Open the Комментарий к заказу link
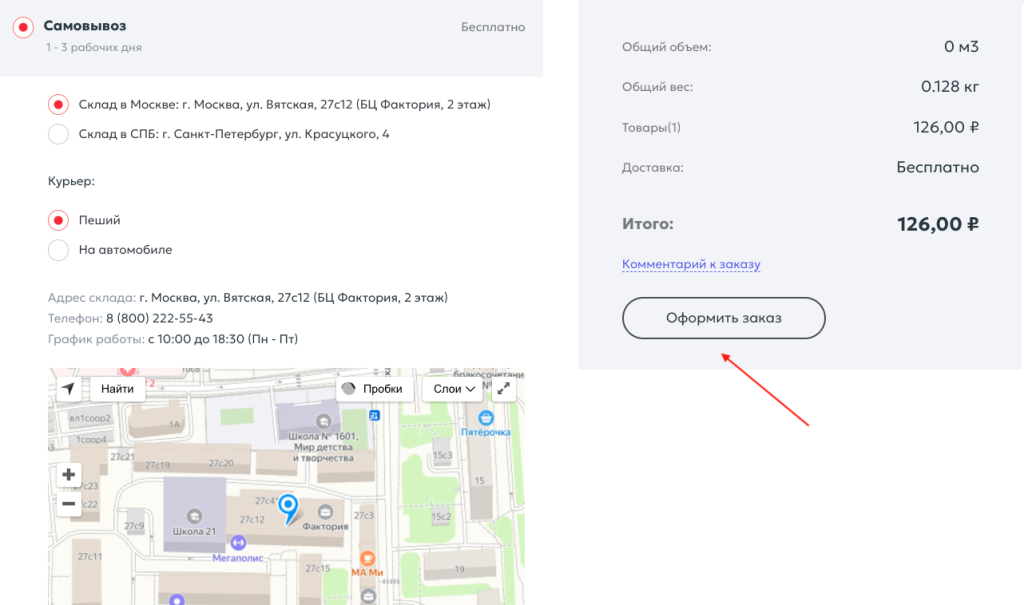 click(x=691, y=265)
